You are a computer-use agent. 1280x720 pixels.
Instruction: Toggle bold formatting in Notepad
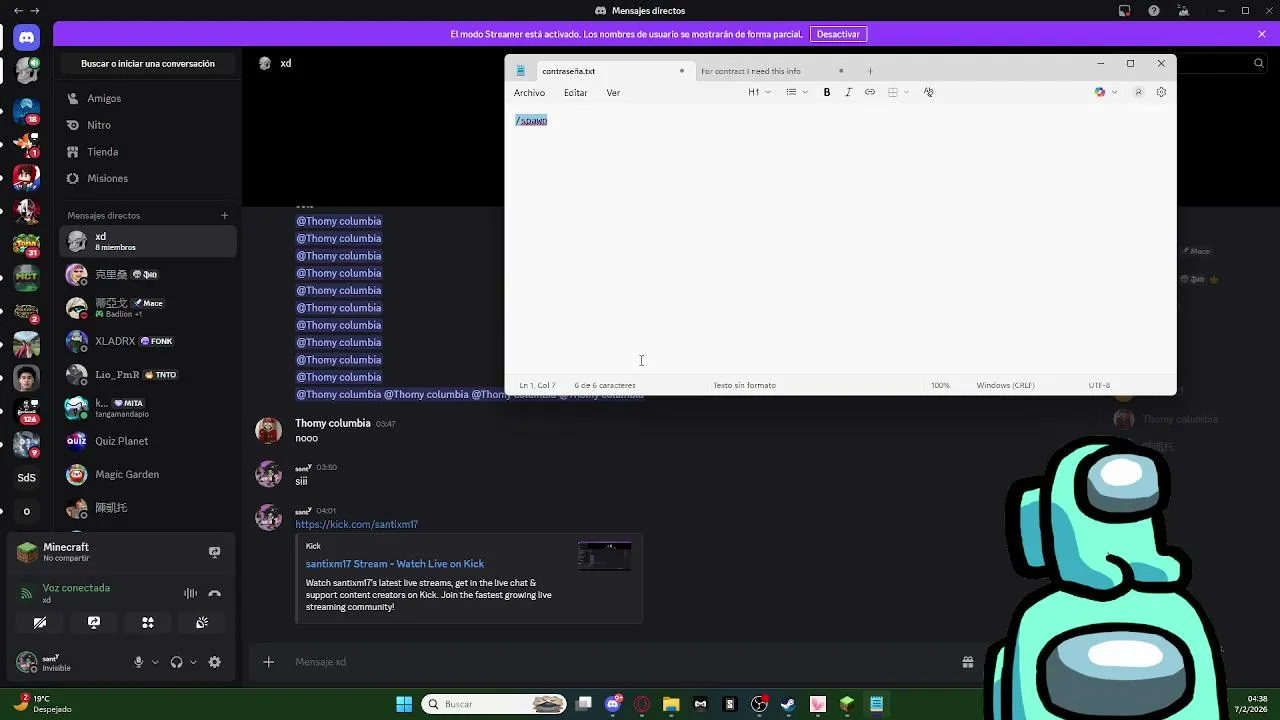(x=827, y=92)
